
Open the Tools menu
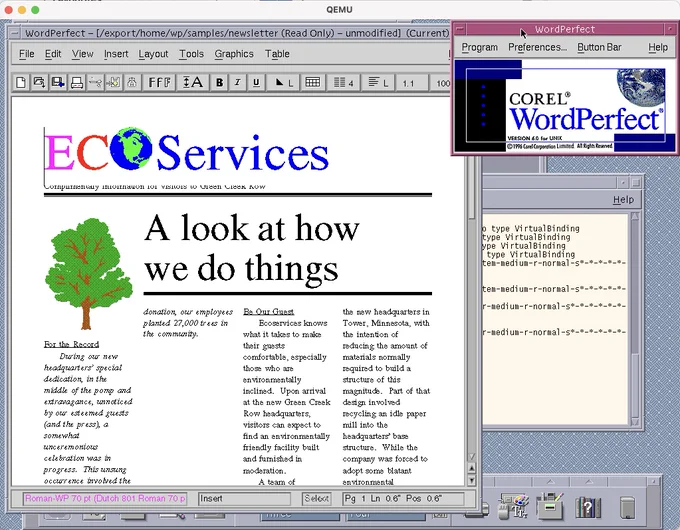tap(191, 54)
